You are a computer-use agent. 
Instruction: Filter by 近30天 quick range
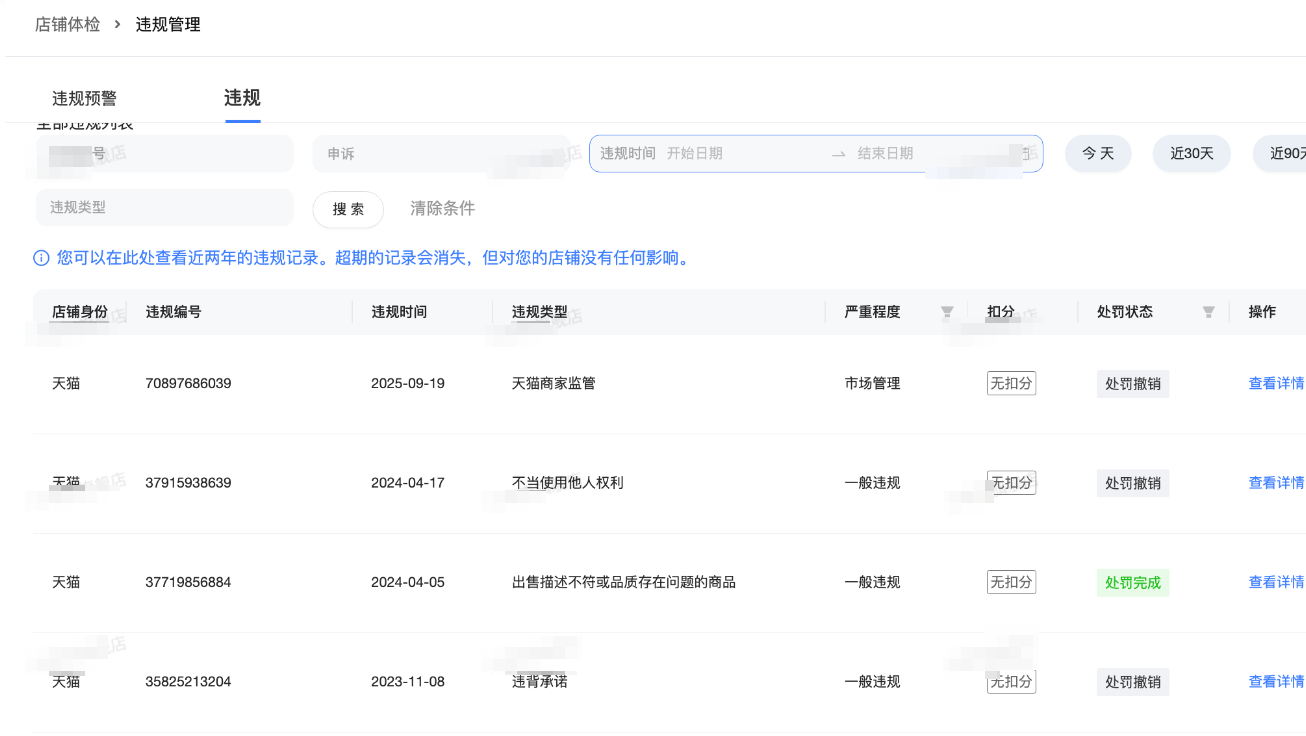[x=1191, y=154]
